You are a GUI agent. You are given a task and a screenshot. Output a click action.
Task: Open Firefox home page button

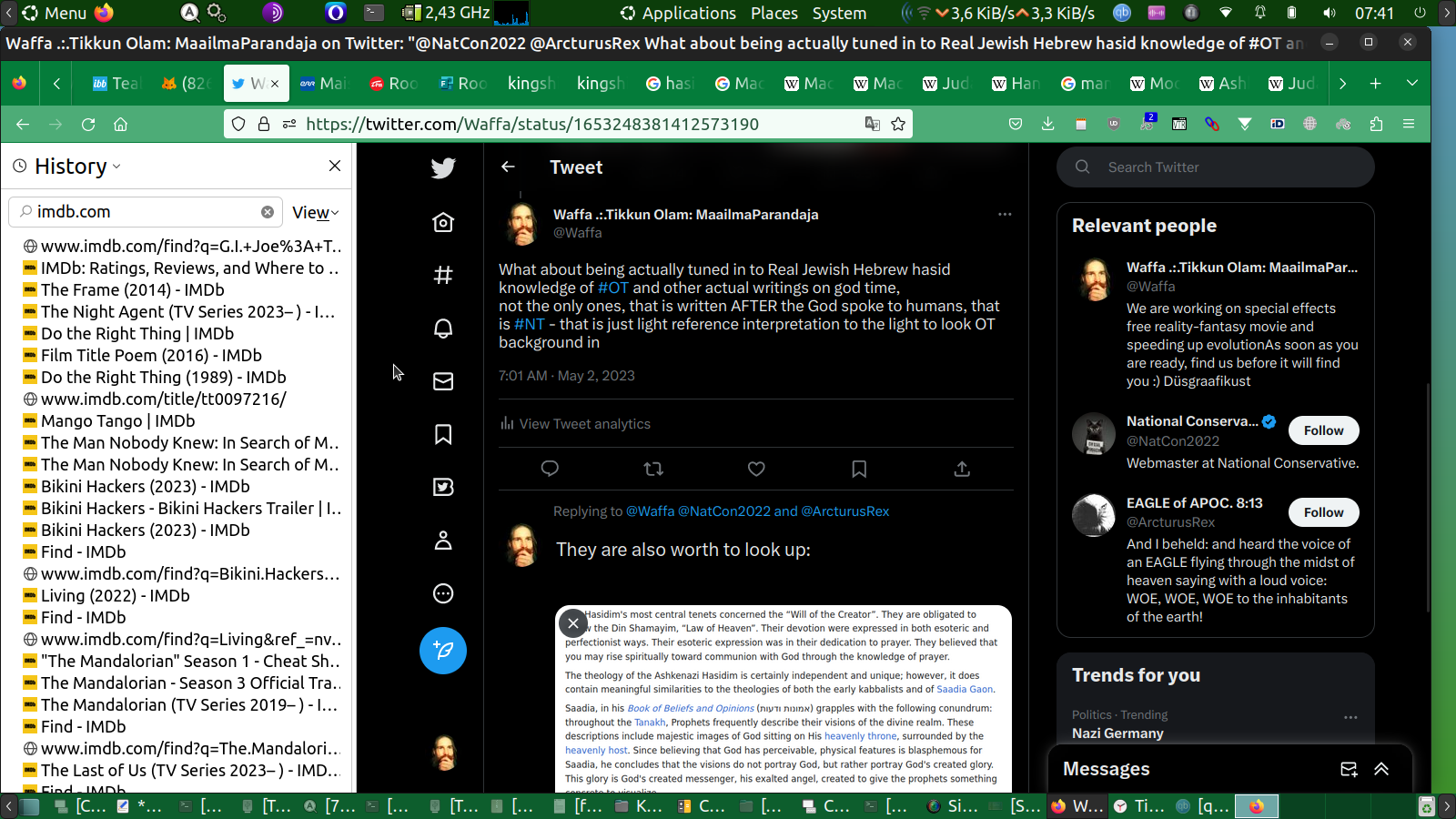coord(120,124)
